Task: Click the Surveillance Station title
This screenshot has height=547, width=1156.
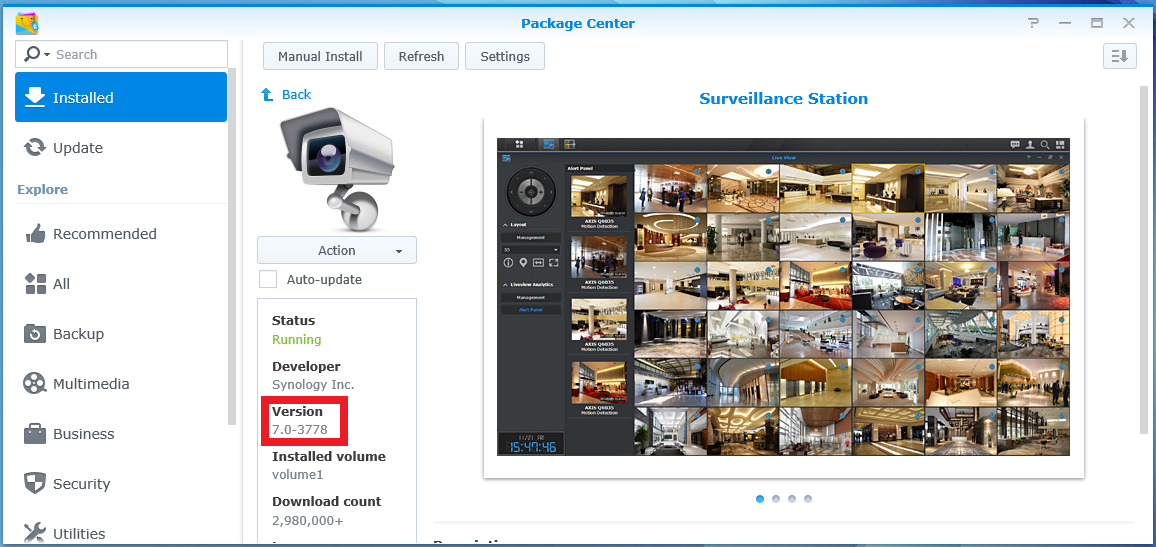Action: pos(783,99)
